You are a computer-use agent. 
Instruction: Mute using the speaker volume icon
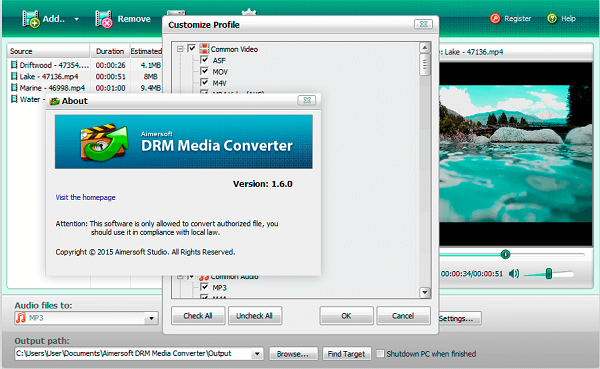point(514,274)
